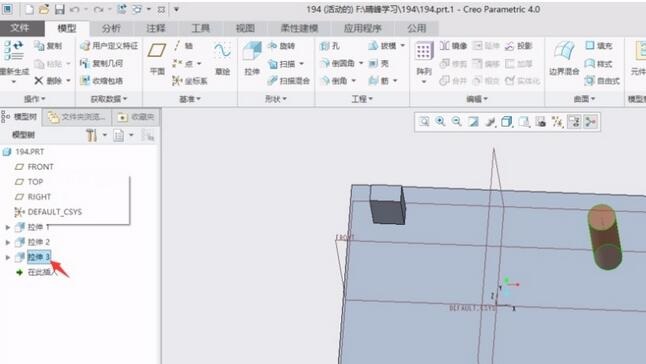Open the 操作 group dropdown

click(35, 99)
